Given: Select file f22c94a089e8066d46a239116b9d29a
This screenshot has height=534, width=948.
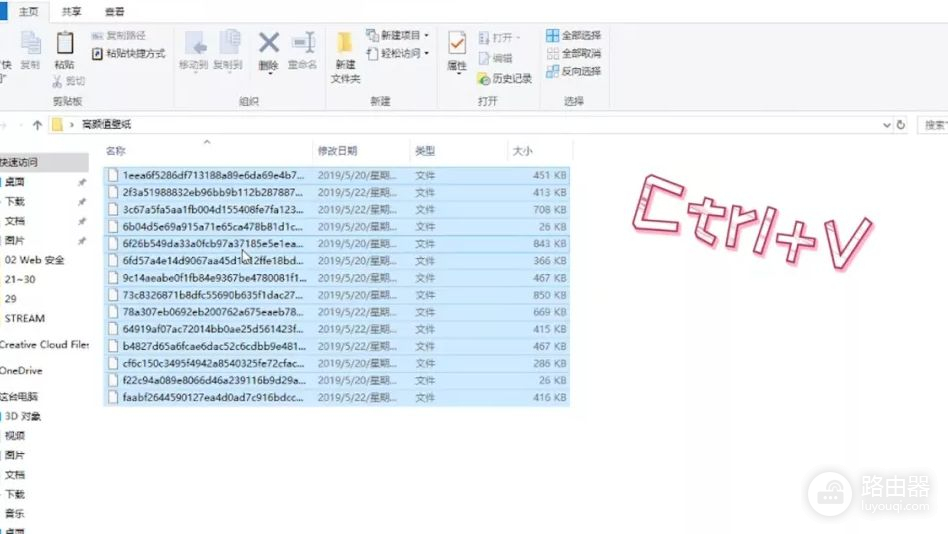Looking at the screenshot, I should pos(337,380).
